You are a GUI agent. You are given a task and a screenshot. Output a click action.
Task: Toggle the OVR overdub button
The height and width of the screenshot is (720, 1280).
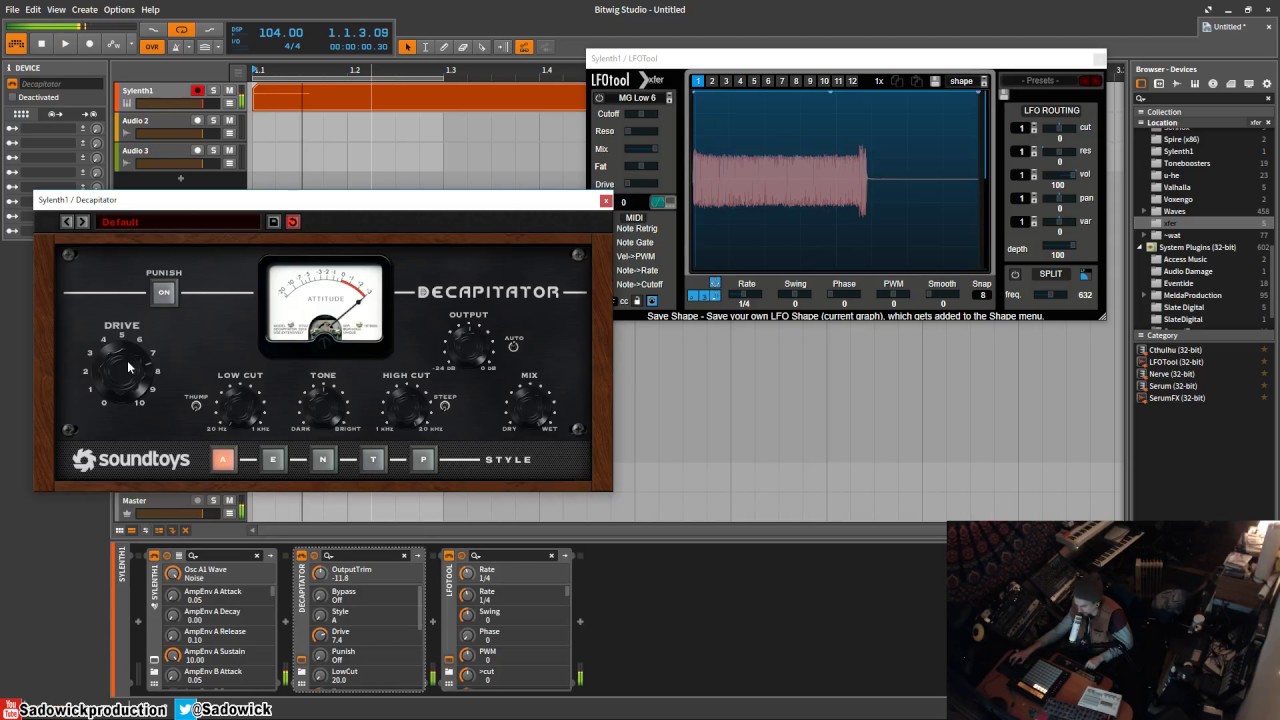coord(152,47)
